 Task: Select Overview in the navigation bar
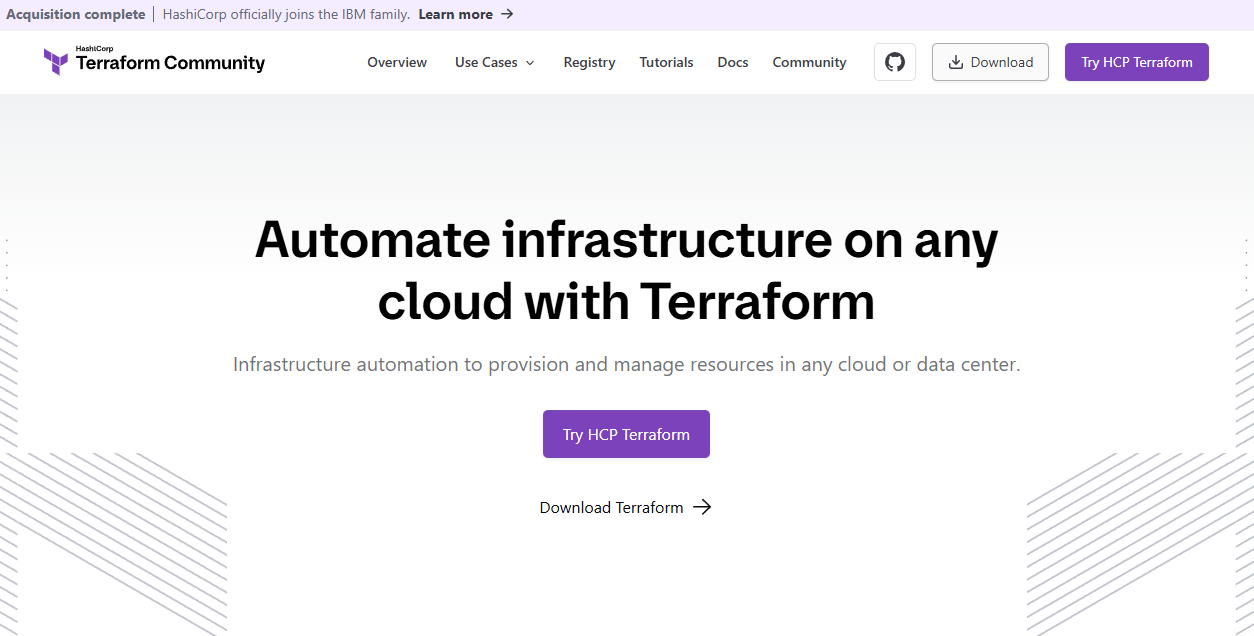pos(397,62)
